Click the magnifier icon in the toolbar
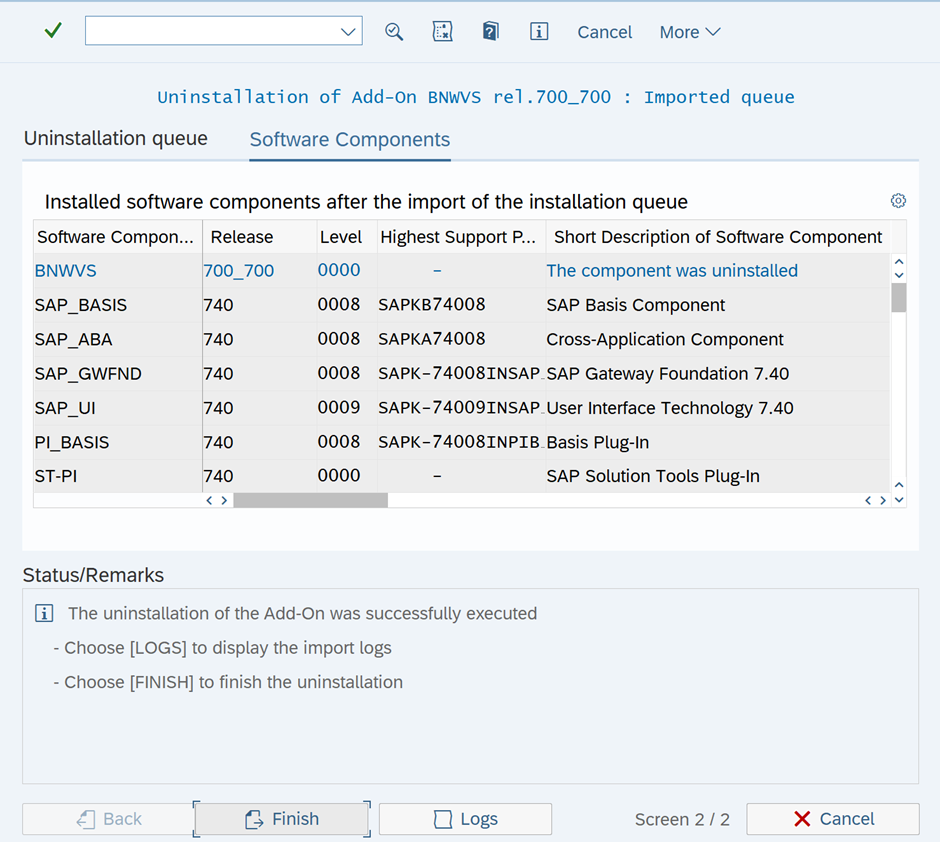This screenshot has height=842, width=940. pos(394,31)
